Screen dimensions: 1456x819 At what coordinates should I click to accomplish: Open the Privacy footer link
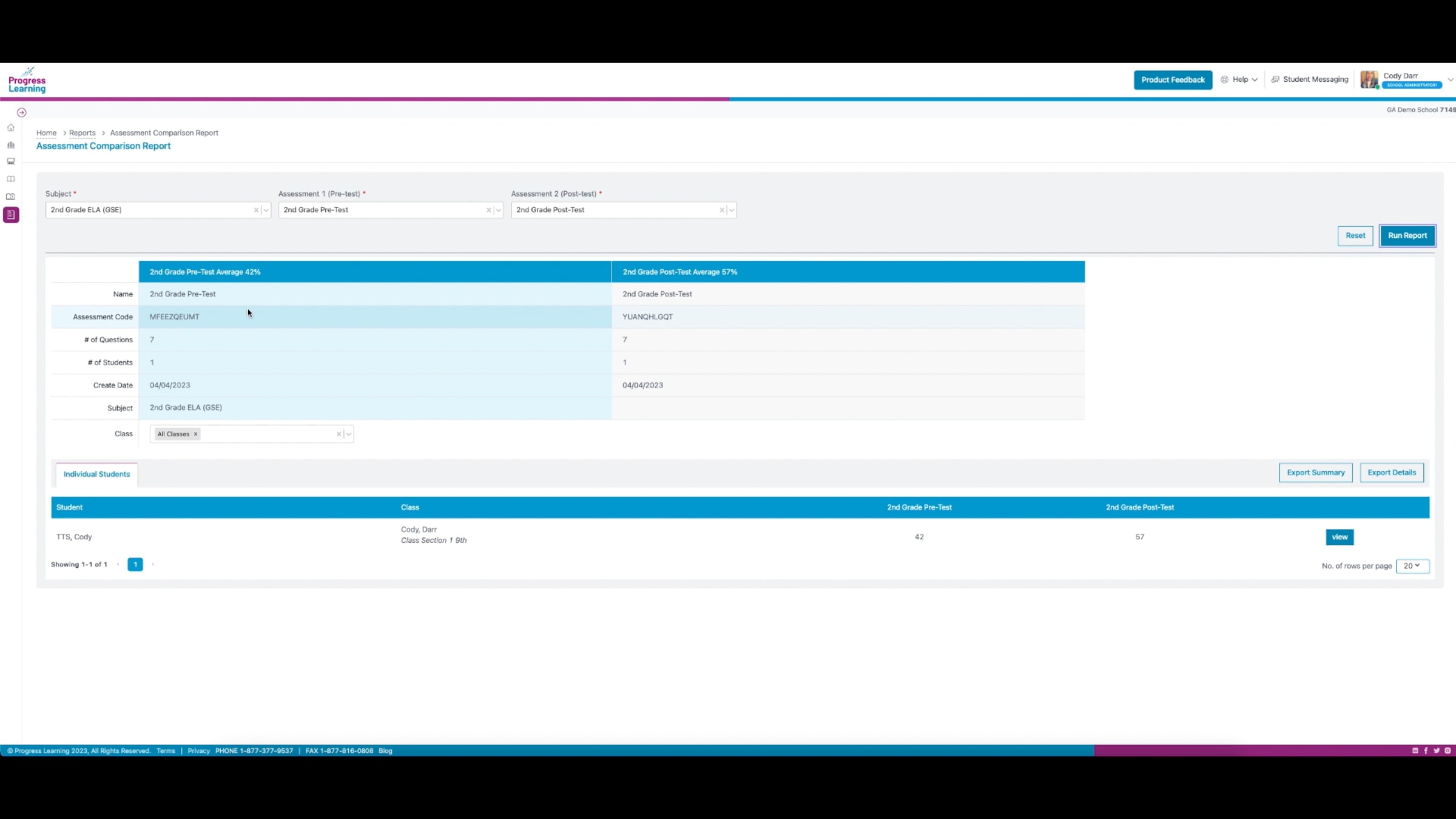(198, 751)
